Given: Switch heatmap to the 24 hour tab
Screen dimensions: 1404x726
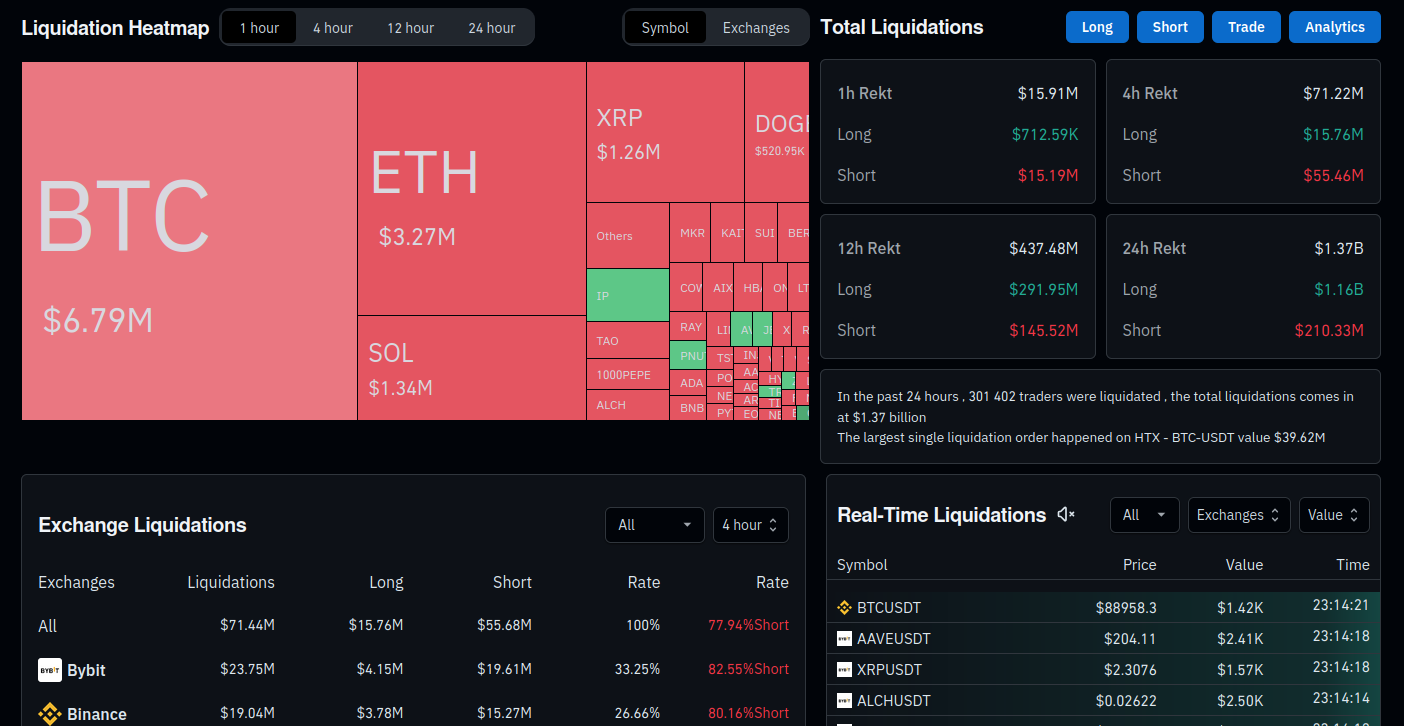Looking at the screenshot, I should tap(492, 28).
